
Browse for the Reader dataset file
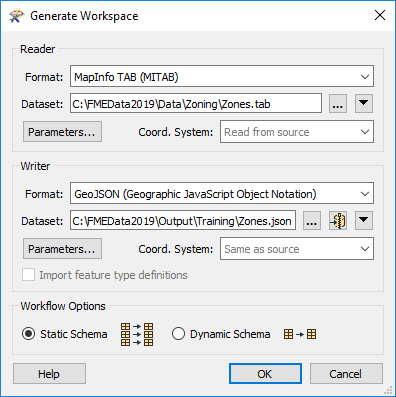click(x=338, y=104)
